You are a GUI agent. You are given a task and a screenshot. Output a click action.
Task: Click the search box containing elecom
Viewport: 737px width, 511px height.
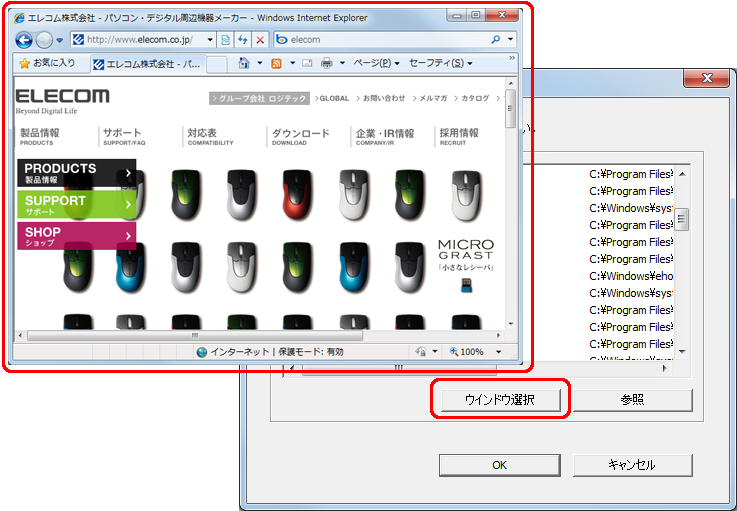coord(382,39)
